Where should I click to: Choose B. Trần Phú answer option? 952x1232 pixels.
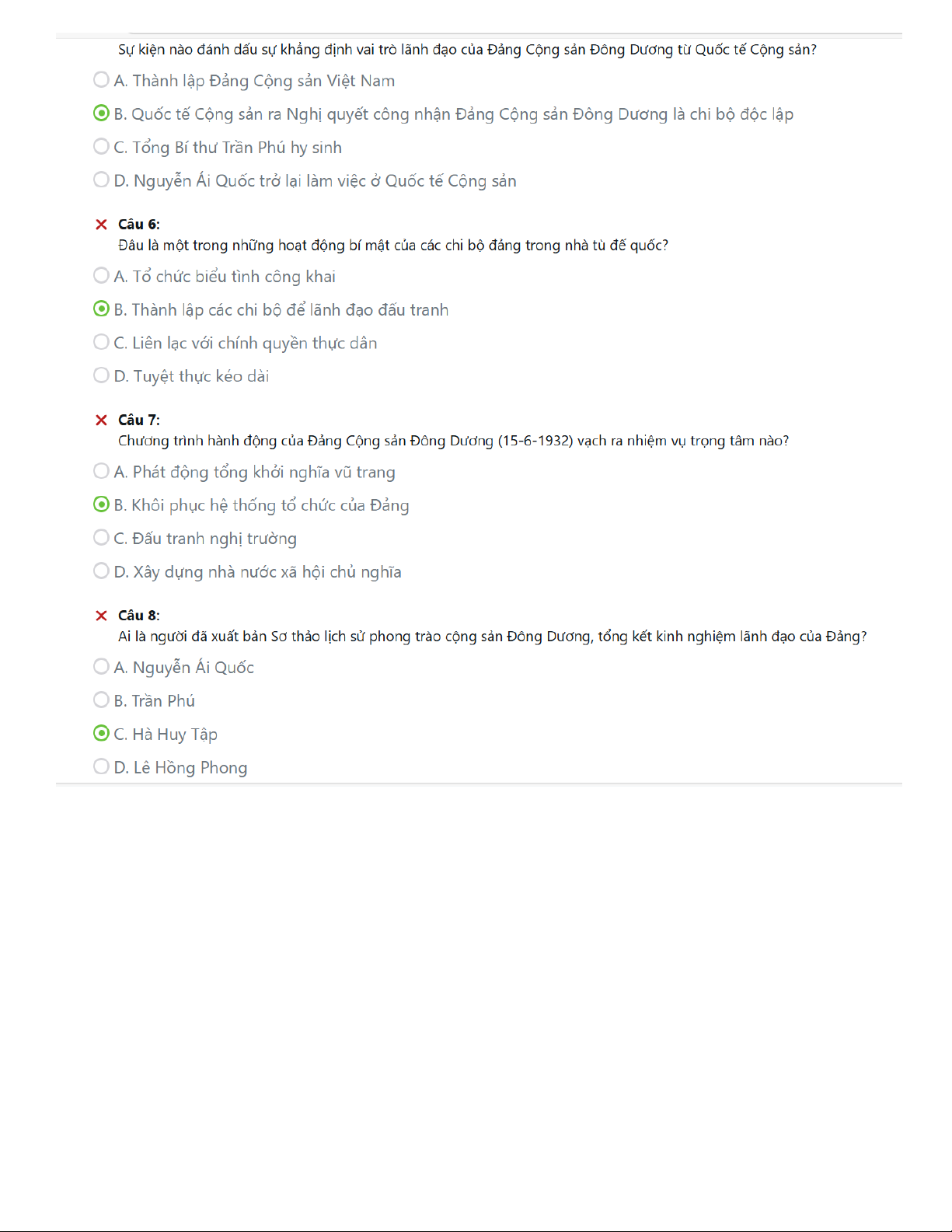point(101,700)
